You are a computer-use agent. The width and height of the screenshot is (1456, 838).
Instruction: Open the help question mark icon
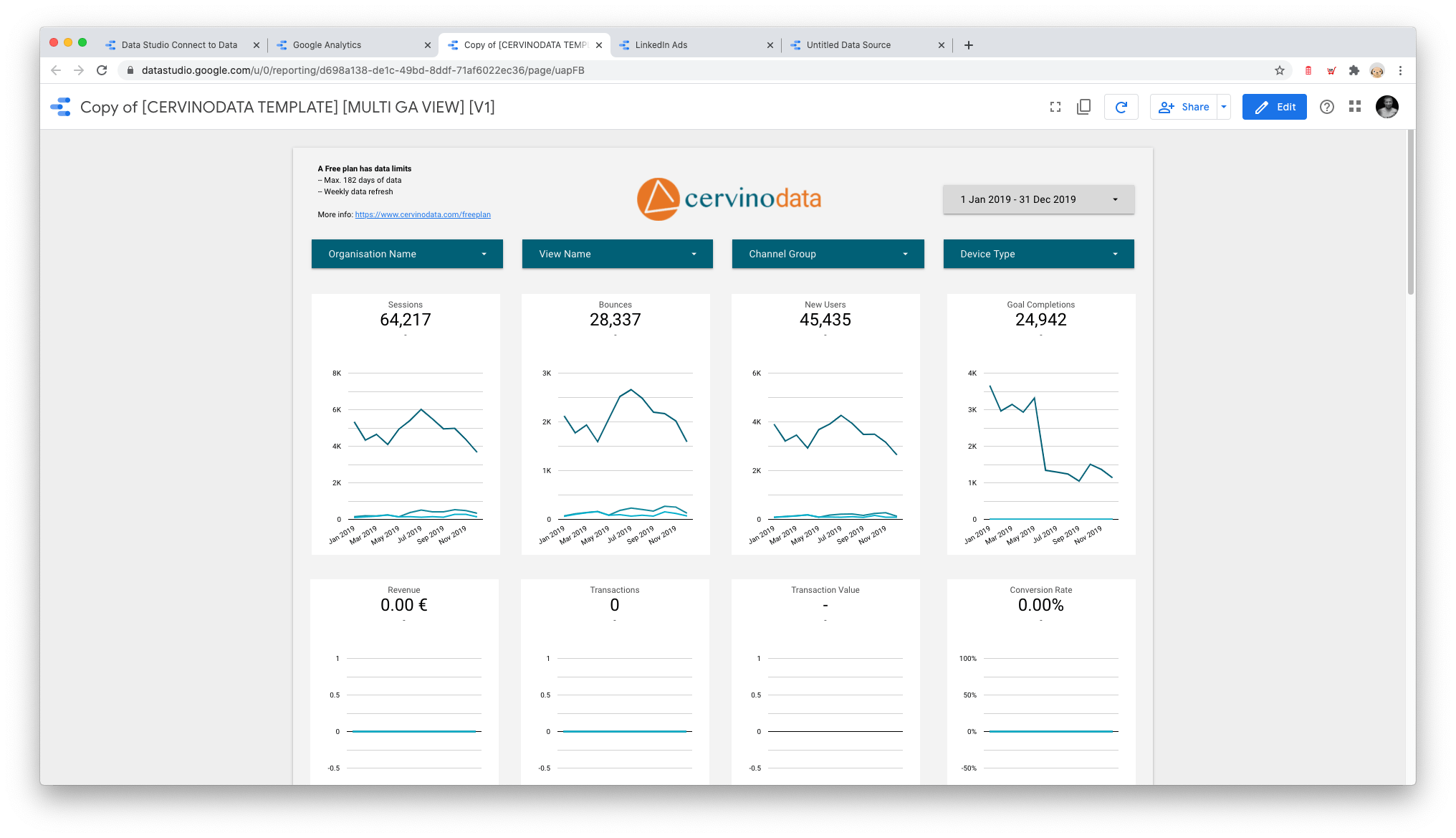1326,107
